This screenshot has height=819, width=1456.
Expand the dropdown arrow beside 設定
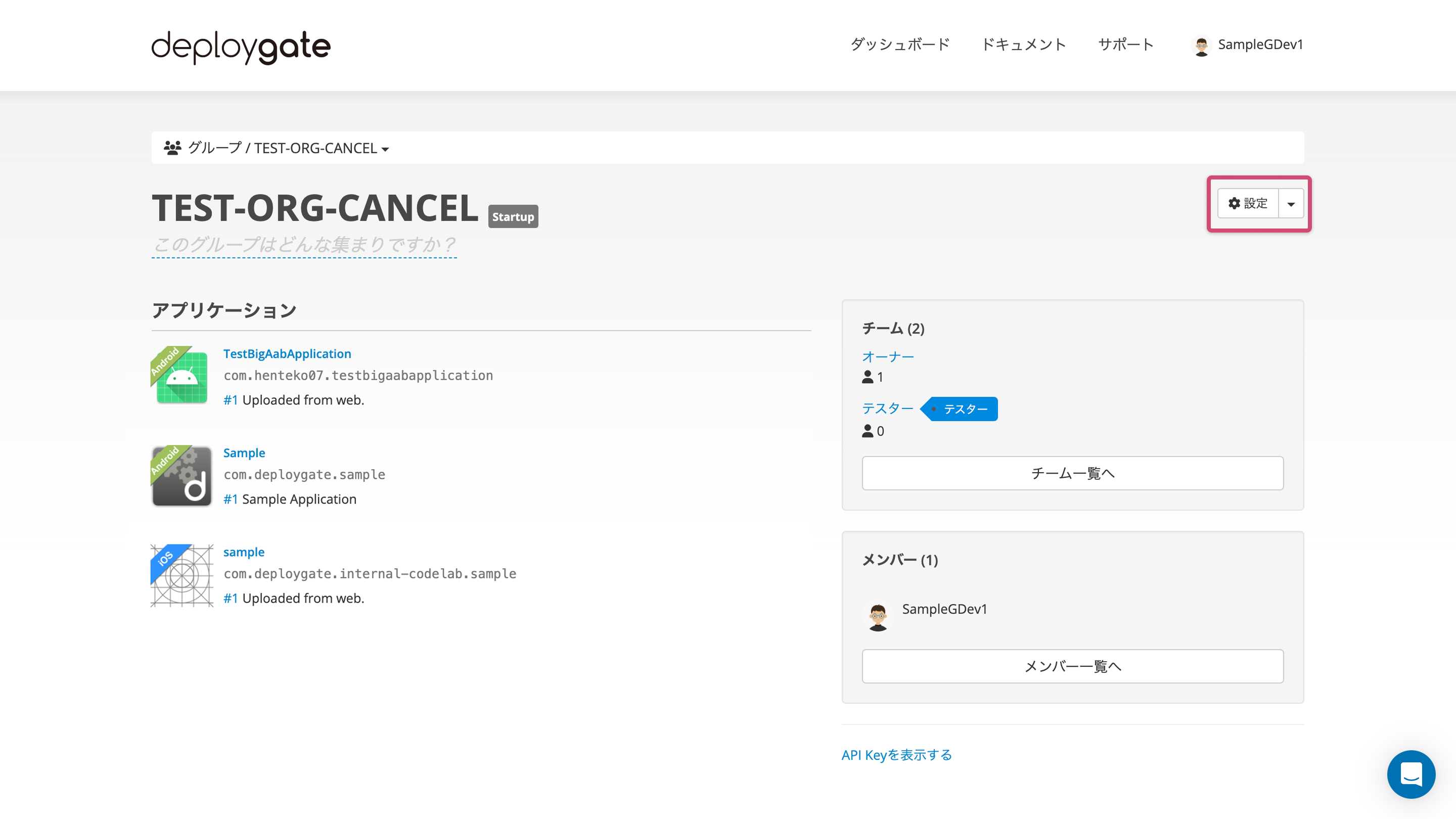(1291, 203)
